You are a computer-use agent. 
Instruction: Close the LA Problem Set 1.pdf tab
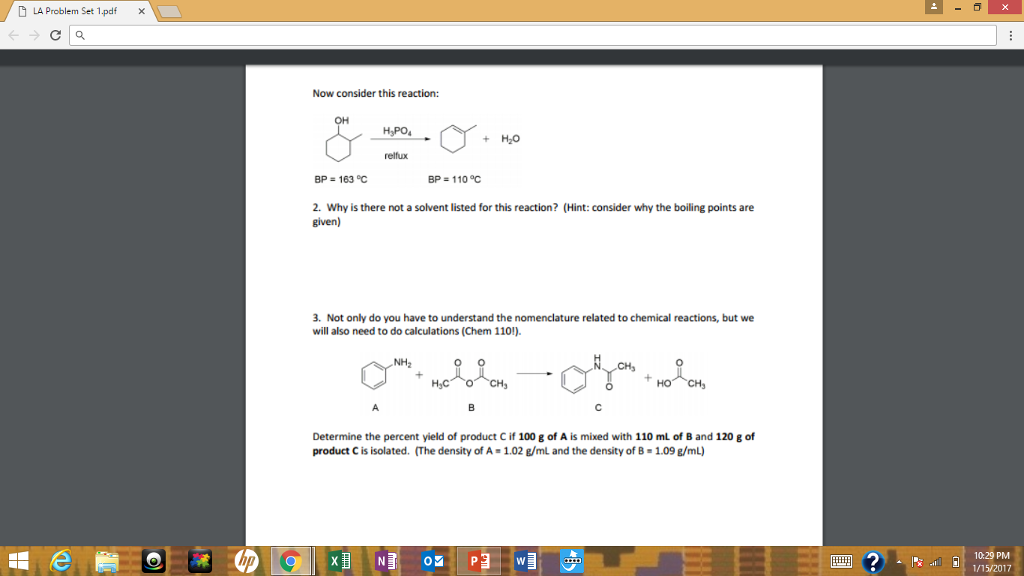pos(141,12)
